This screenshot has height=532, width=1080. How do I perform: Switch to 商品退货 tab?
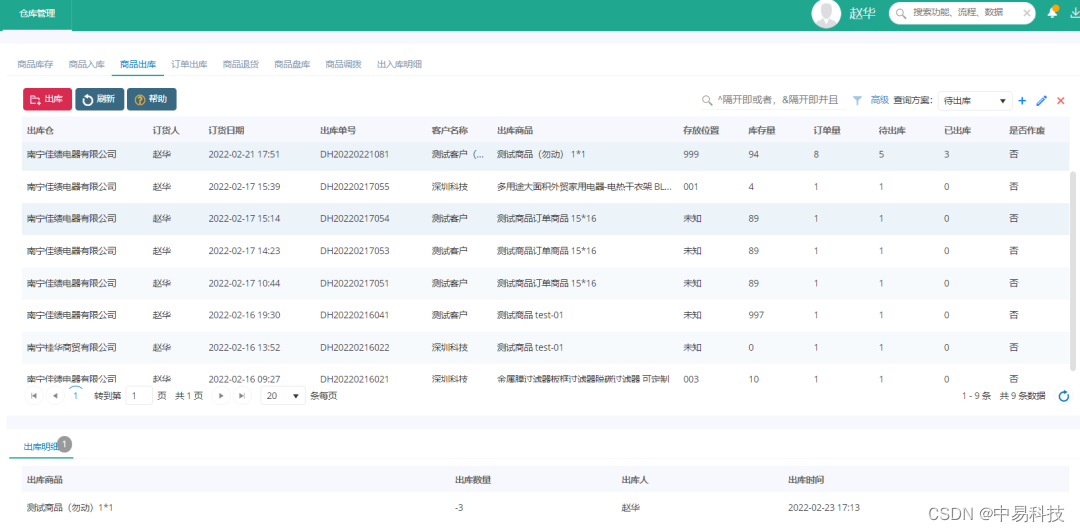click(240, 64)
